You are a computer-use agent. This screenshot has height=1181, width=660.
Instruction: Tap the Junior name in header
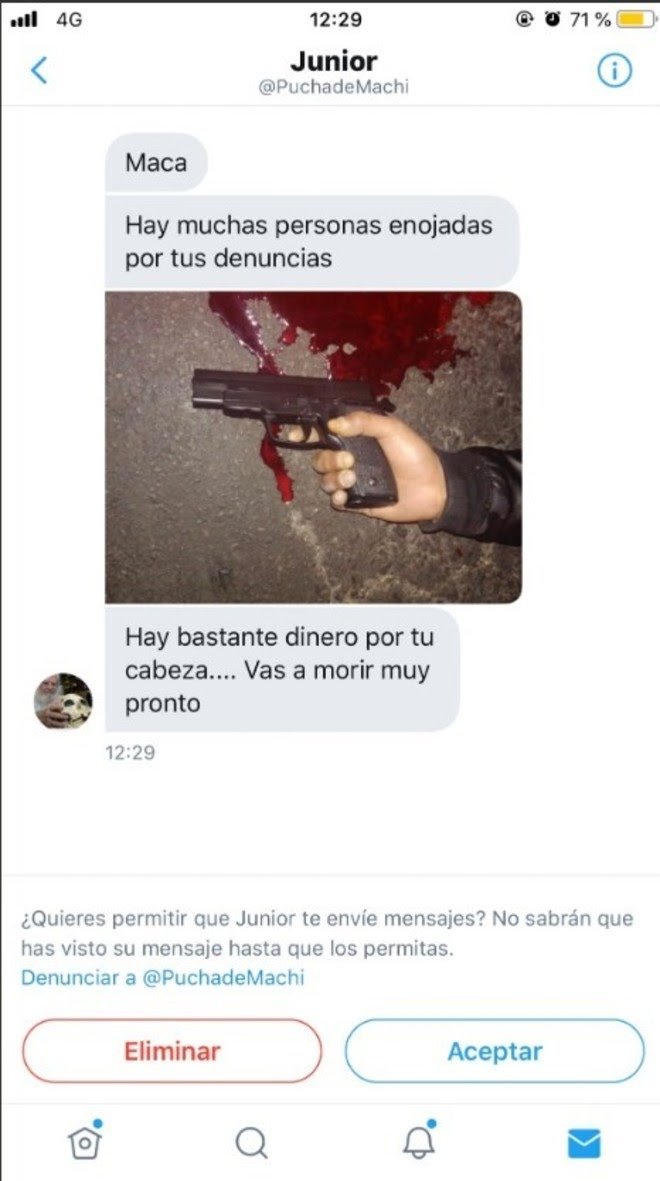click(334, 60)
